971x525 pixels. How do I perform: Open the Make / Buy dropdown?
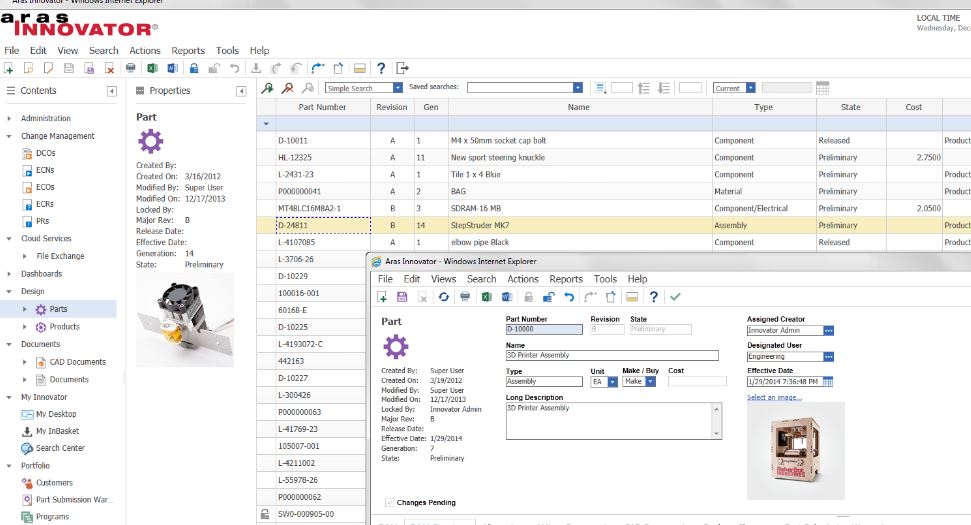coord(650,382)
